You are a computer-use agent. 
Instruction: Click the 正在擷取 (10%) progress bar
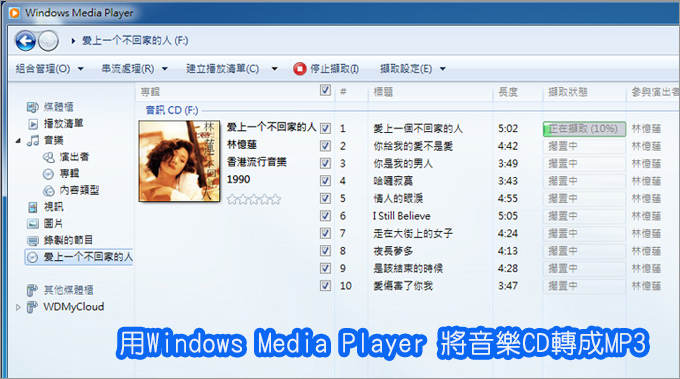(x=584, y=129)
